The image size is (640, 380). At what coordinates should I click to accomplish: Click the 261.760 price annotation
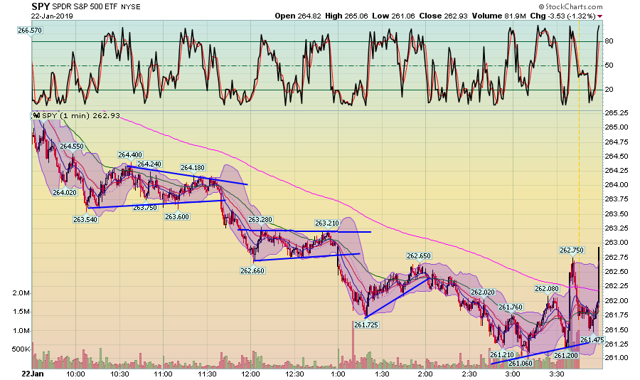point(510,307)
